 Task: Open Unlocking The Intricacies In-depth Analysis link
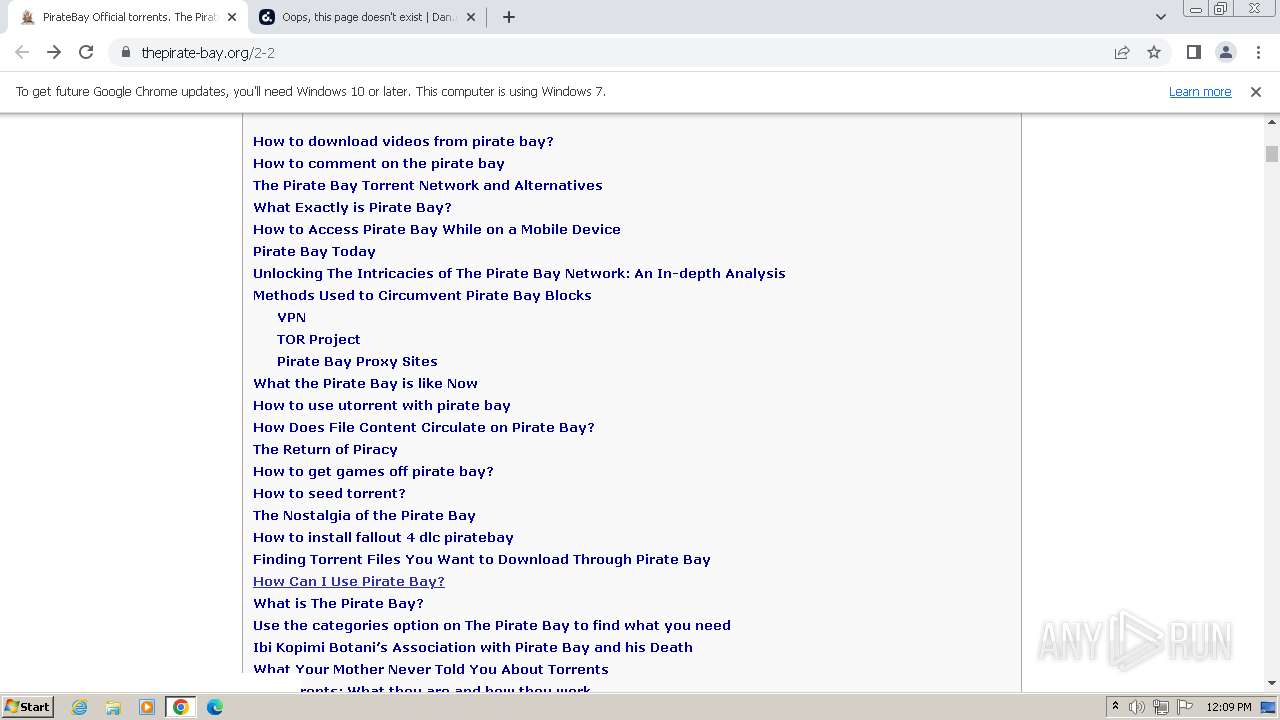[519, 273]
